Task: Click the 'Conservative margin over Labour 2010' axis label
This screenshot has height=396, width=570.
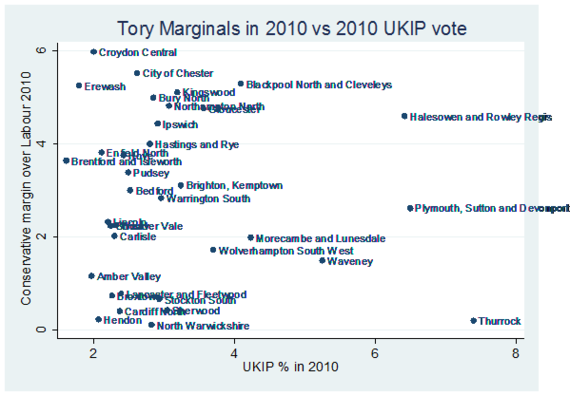Action: [26, 188]
